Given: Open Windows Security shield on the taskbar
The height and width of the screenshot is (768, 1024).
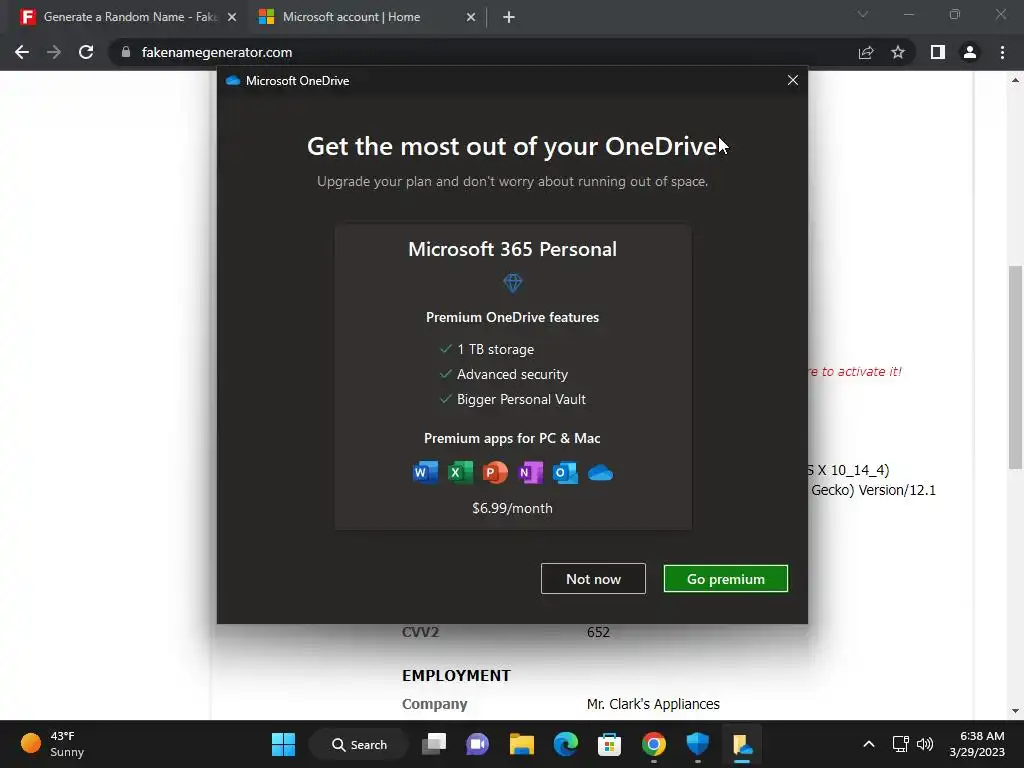Looking at the screenshot, I should click(x=697, y=744).
